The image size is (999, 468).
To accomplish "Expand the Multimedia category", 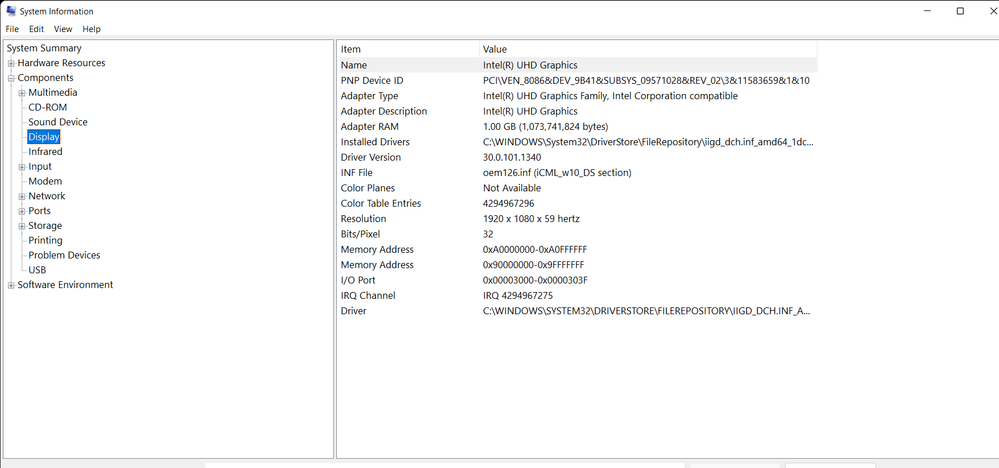I will (x=22, y=93).
